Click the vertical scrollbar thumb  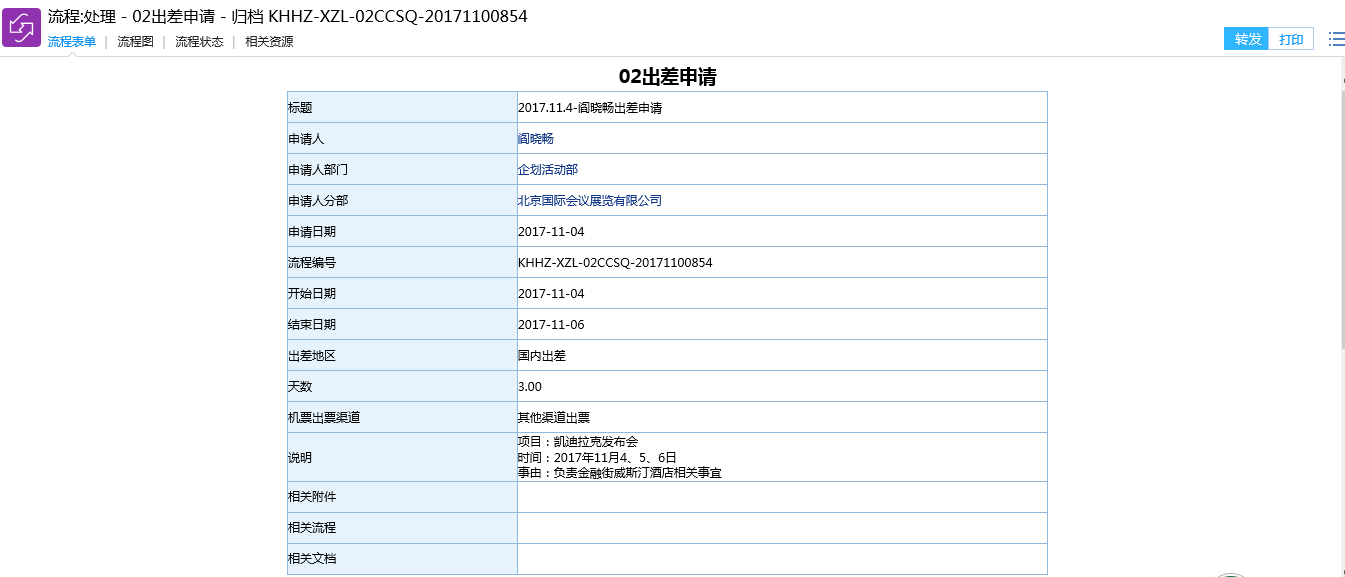click(1341, 220)
